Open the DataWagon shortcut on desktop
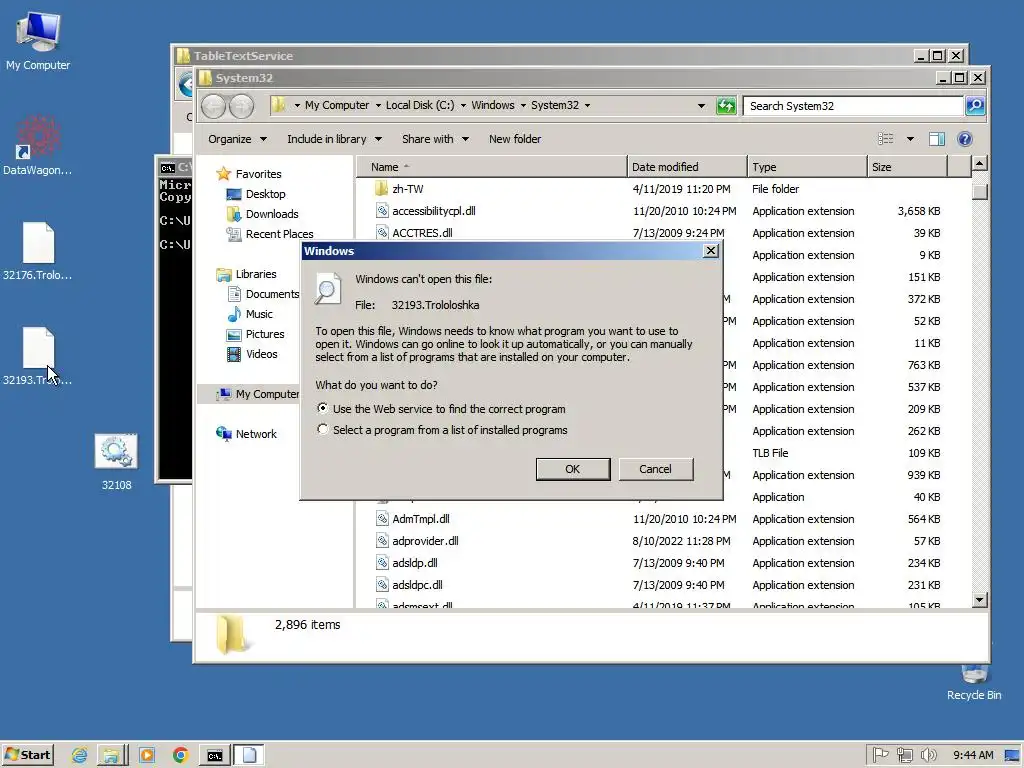The width and height of the screenshot is (1024, 768). point(38,145)
